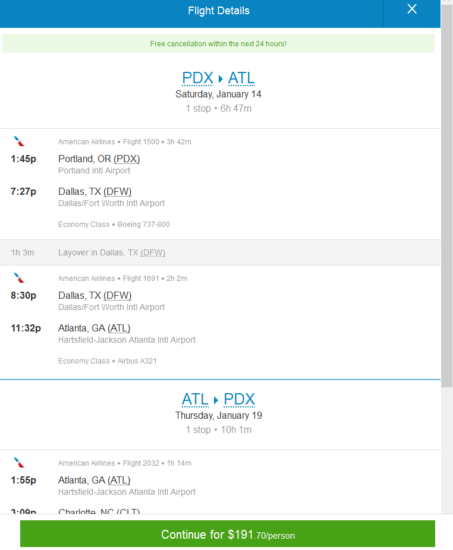This screenshot has height=550, width=453.
Task: Click American Airlines logo for Flight 2032
Action: (x=19, y=462)
